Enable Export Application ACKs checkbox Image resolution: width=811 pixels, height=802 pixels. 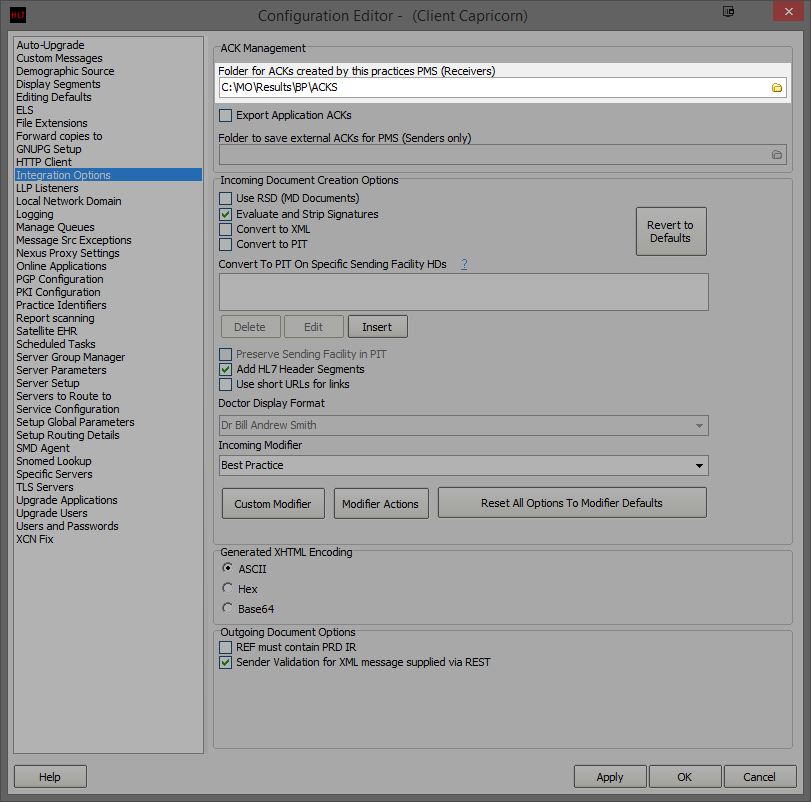point(226,116)
